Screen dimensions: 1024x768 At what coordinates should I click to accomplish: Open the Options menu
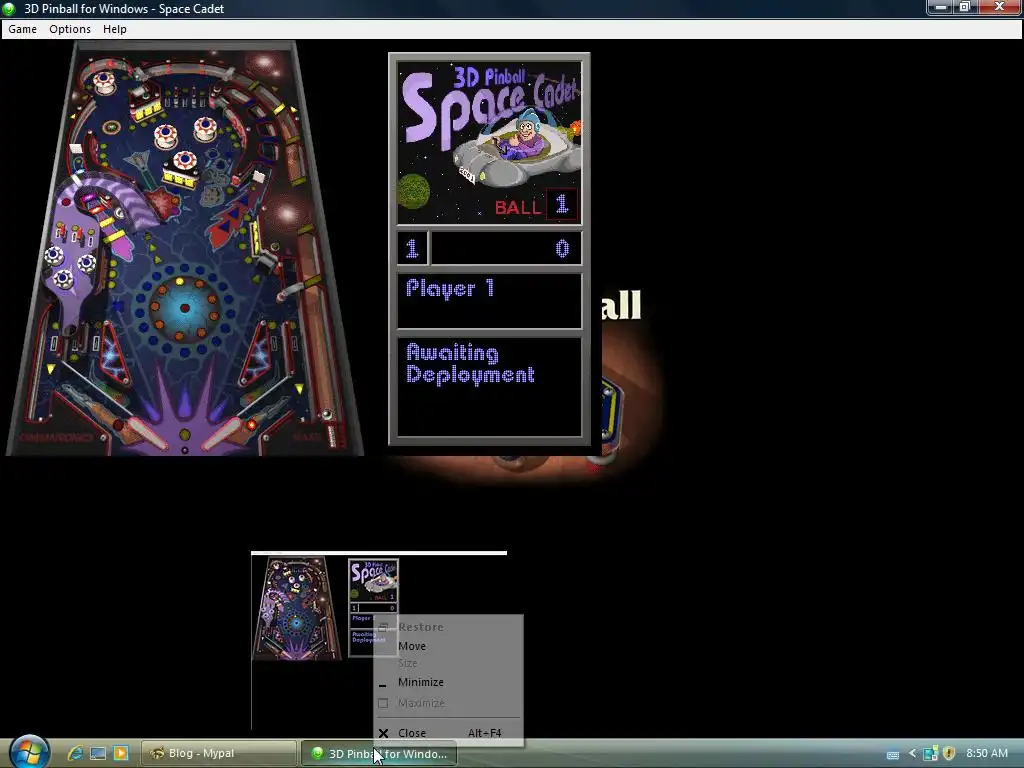click(x=70, y=29)
